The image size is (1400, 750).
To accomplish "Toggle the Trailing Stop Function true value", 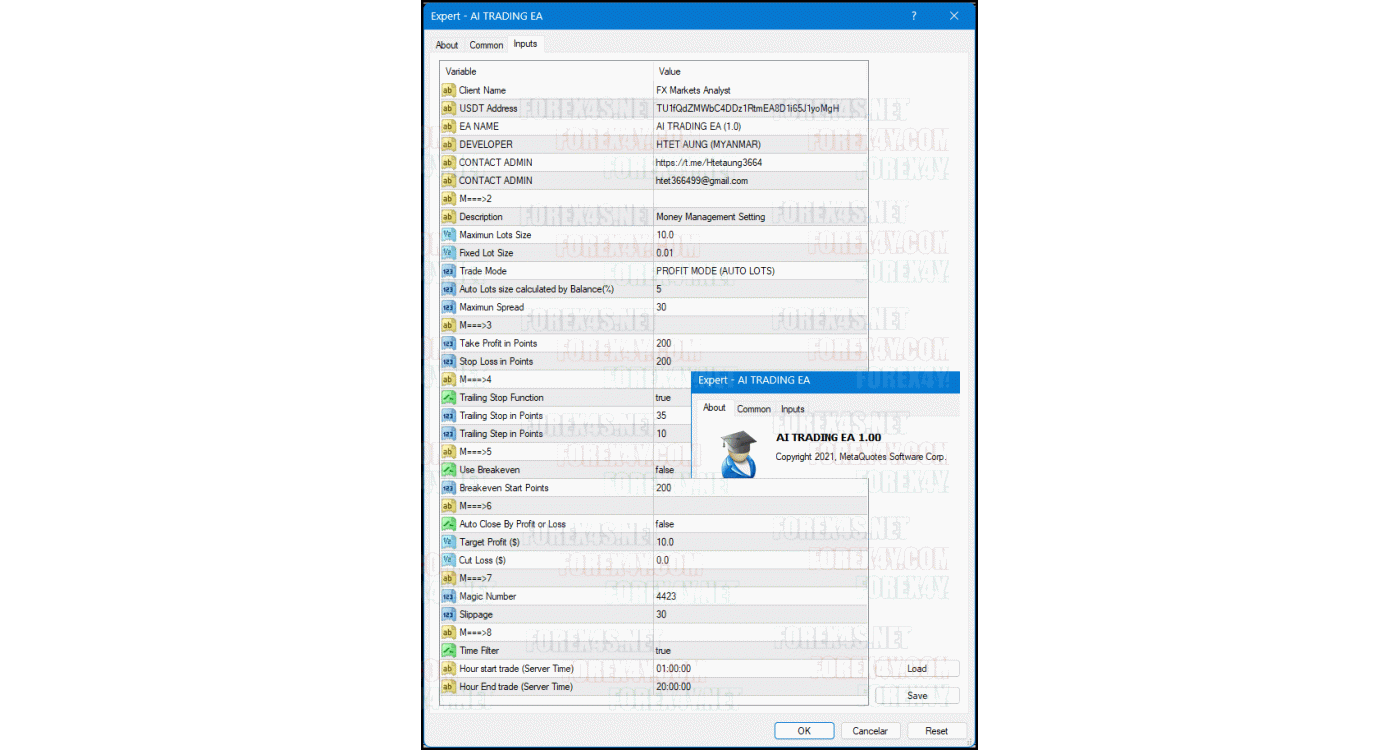I will (x=663, y=398).
